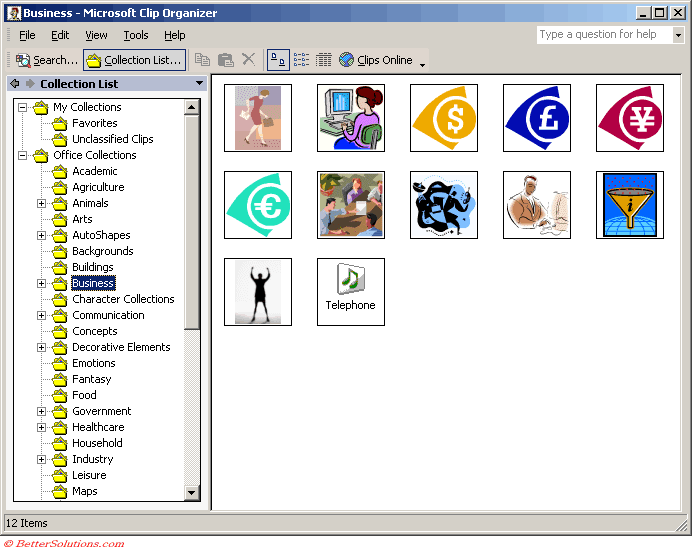Click the Search toolbar button

tap(46, 60)
